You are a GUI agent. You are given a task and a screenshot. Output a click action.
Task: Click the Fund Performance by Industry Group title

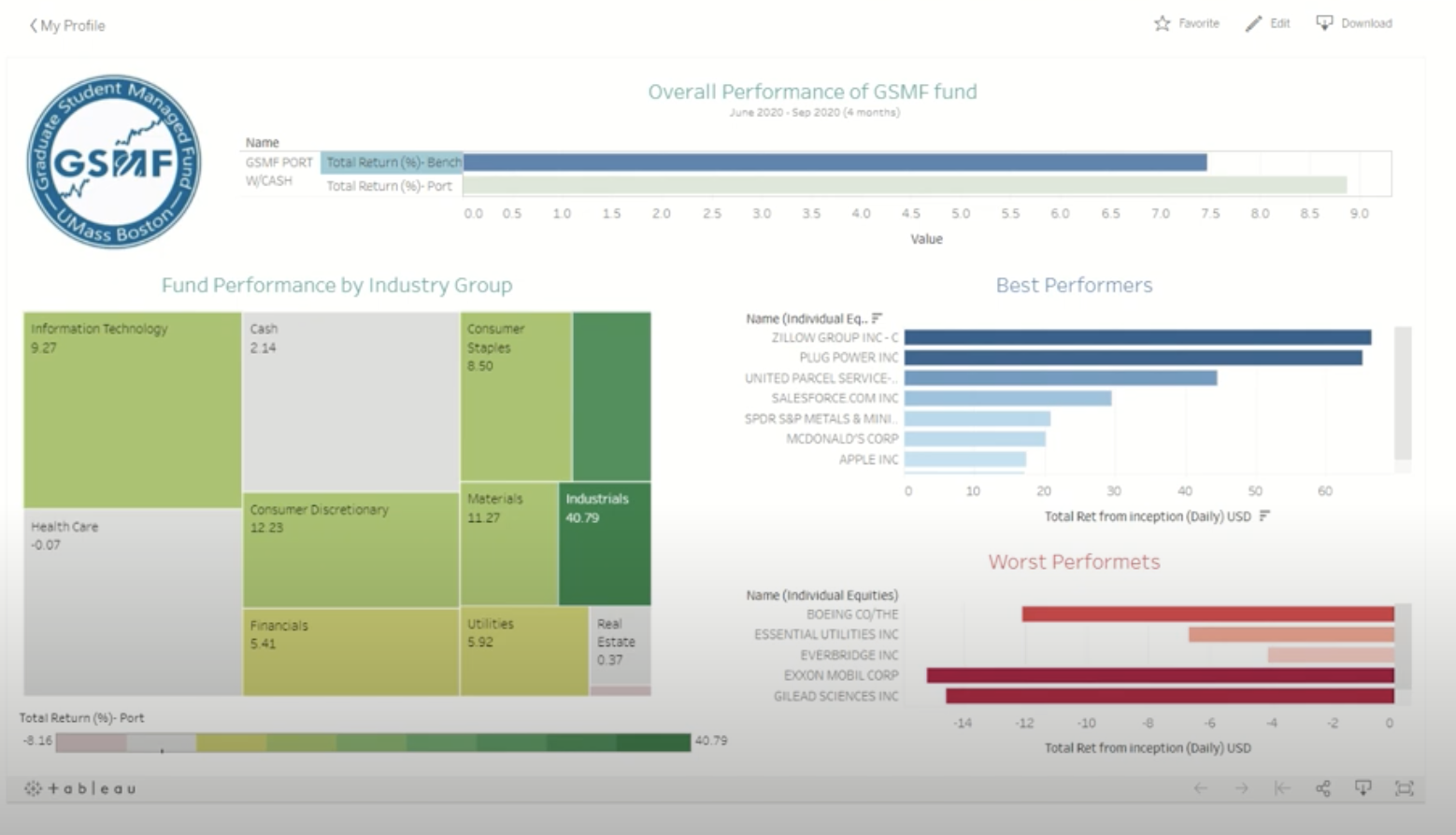tap(336, 285)
